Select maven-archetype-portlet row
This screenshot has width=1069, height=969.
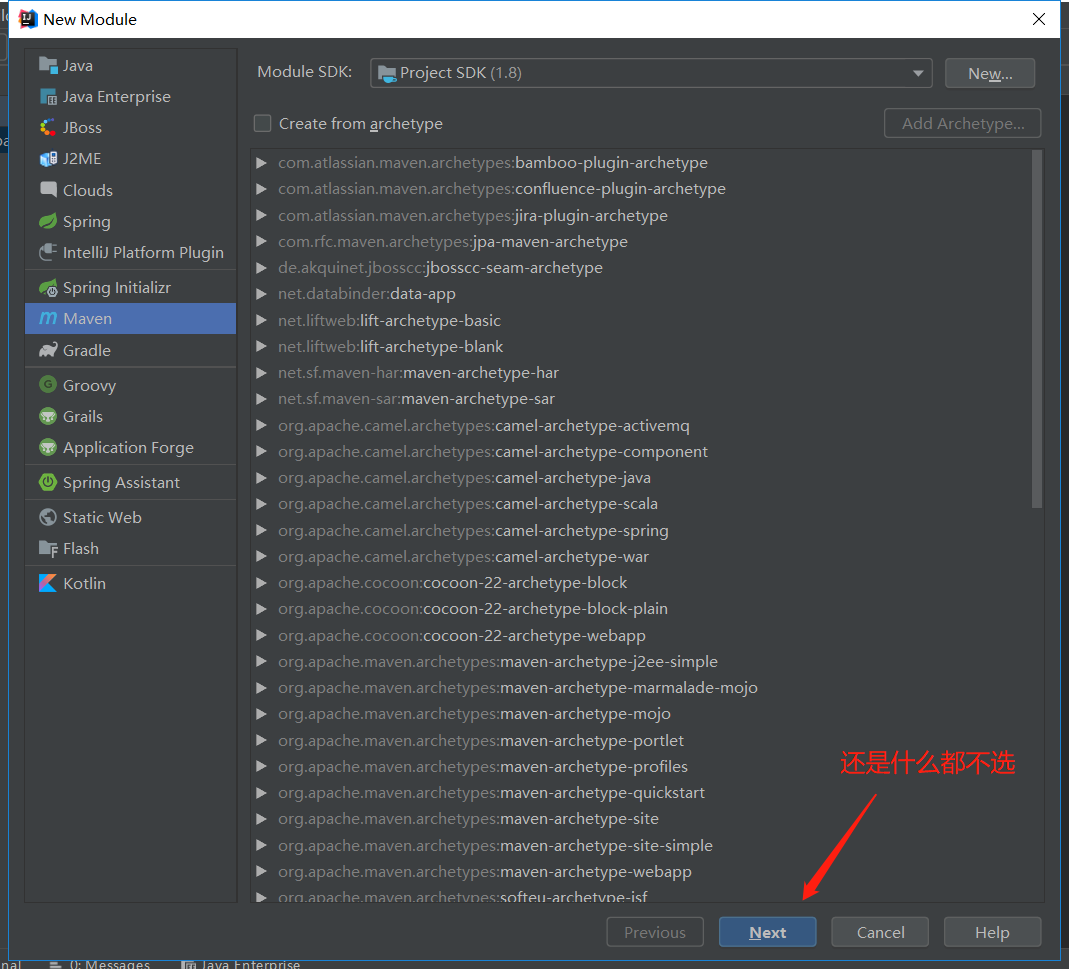point(641,741)
